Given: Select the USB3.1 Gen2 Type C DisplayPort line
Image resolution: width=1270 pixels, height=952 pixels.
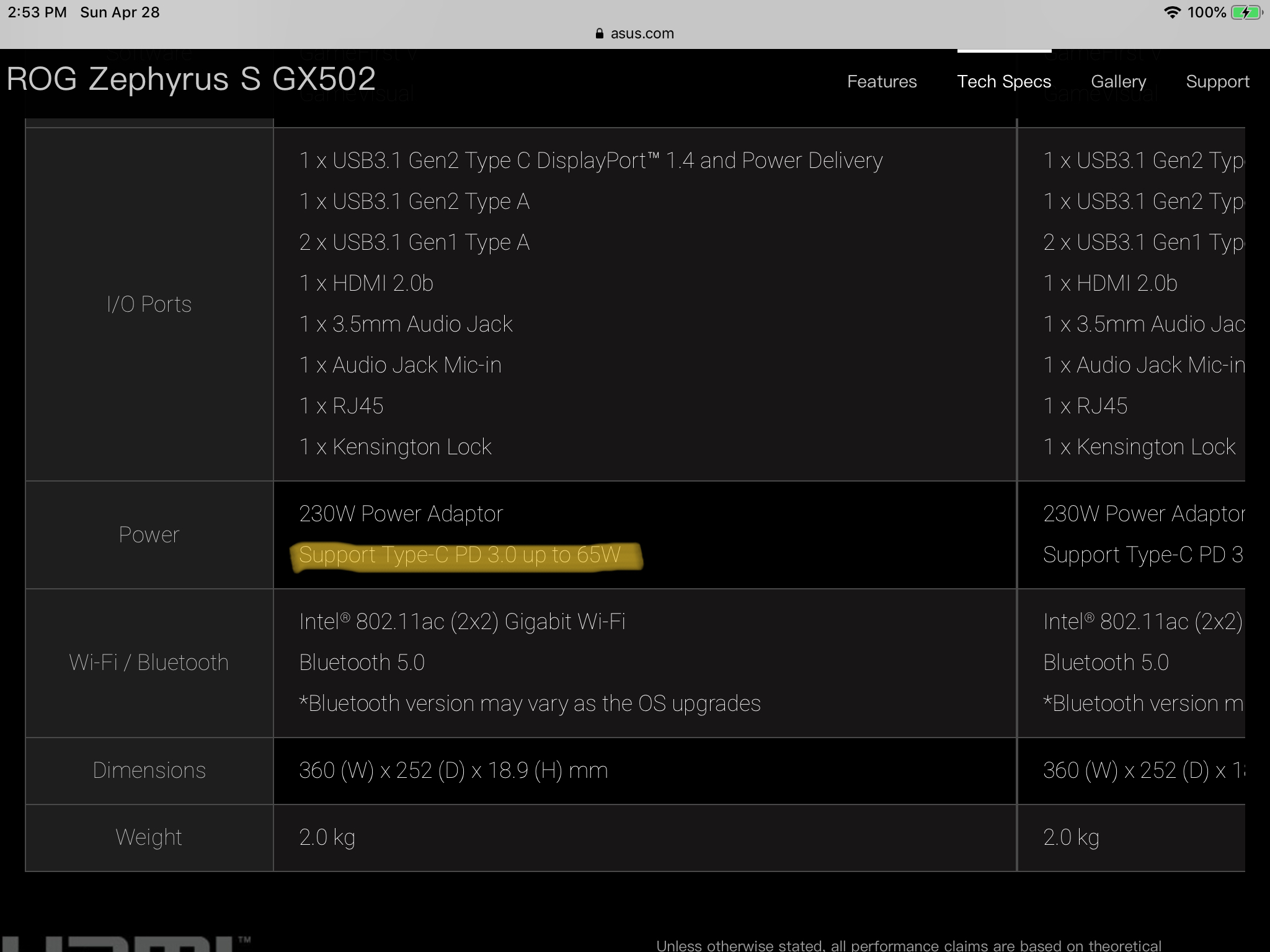Looking at the screenshot, I should tap(591, 161).
